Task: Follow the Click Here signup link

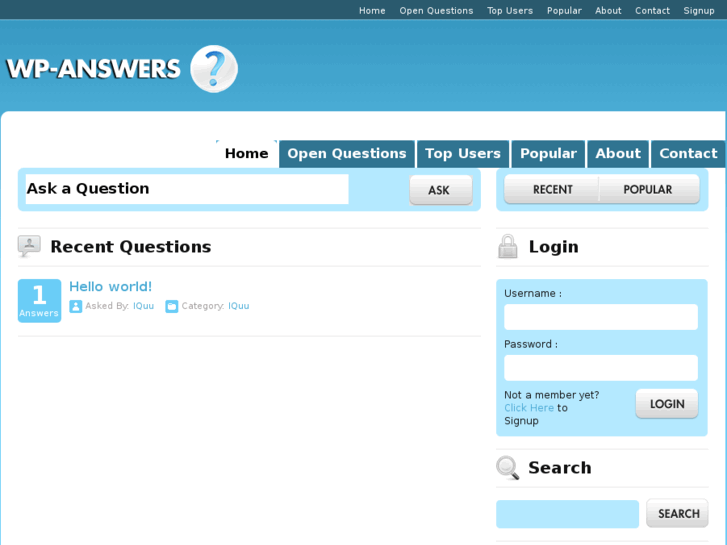Action: [529, 408]
